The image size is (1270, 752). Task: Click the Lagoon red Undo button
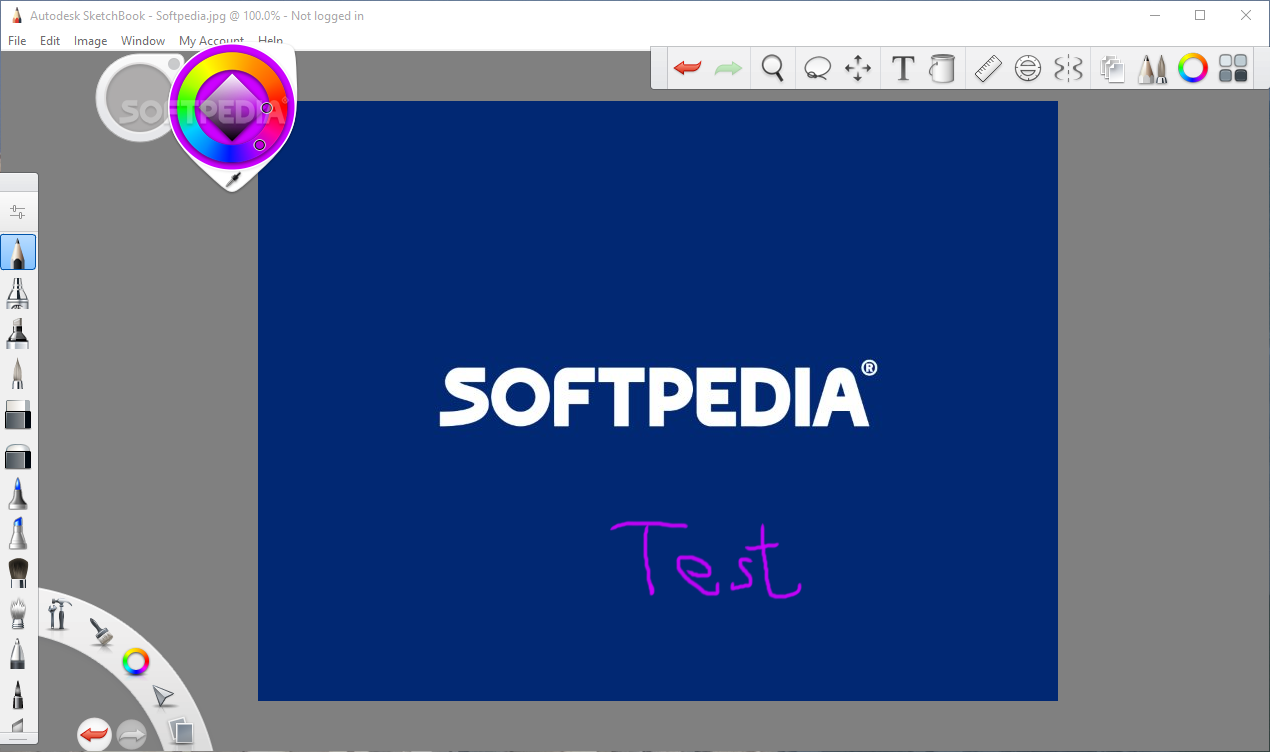click(94, 735)
